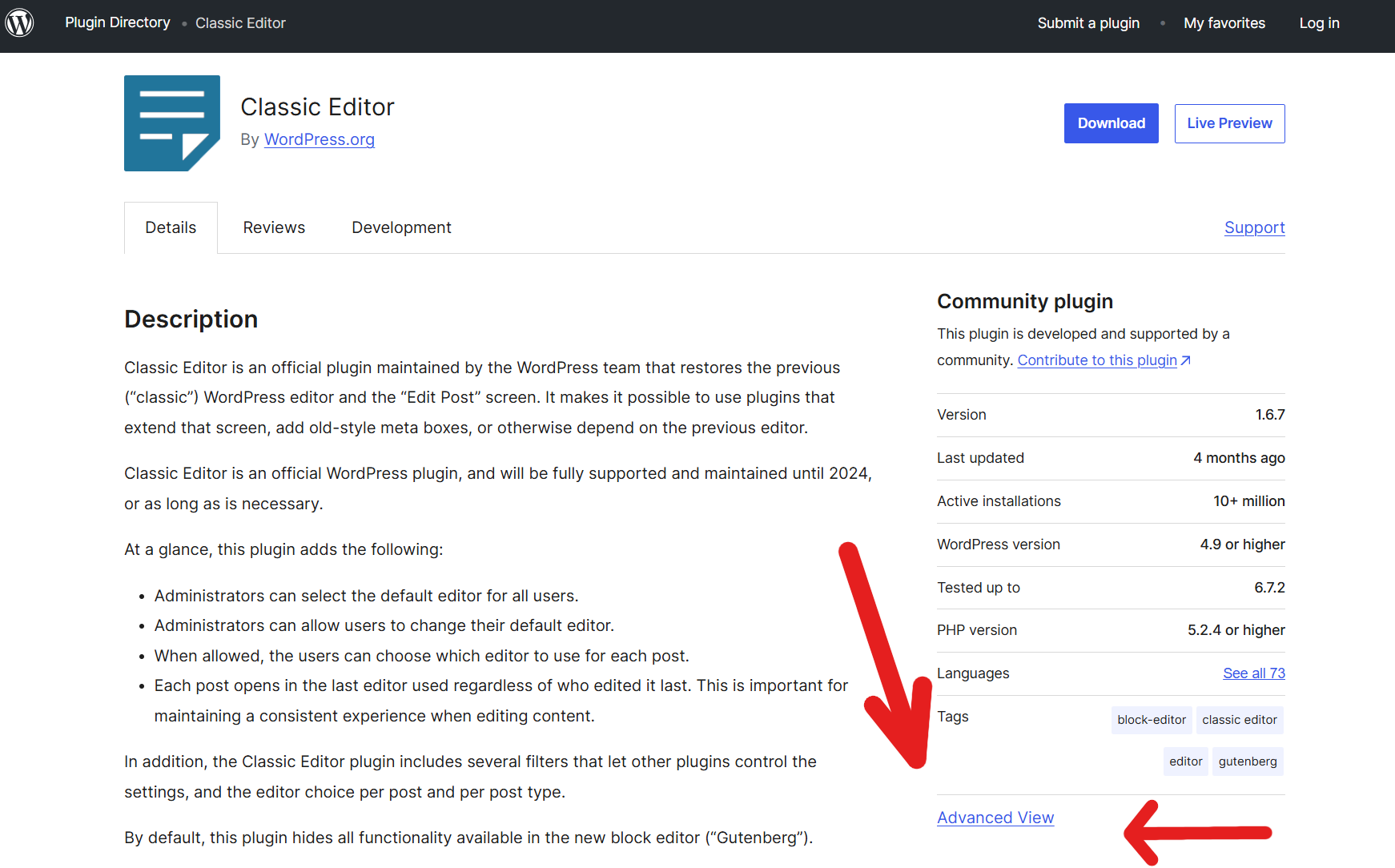Follow the WordPress.org author link
Image resolution: width=1395 pixels, height=868 pixels.
point(320,139)
